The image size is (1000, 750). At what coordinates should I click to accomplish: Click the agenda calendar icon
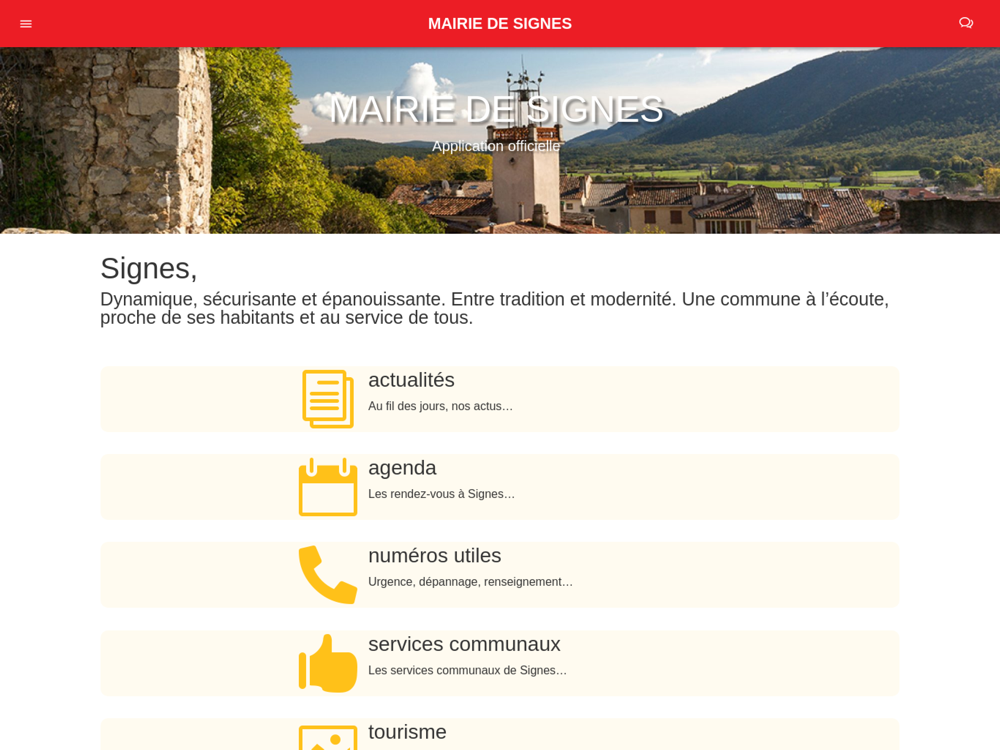[x=328, y=487]
